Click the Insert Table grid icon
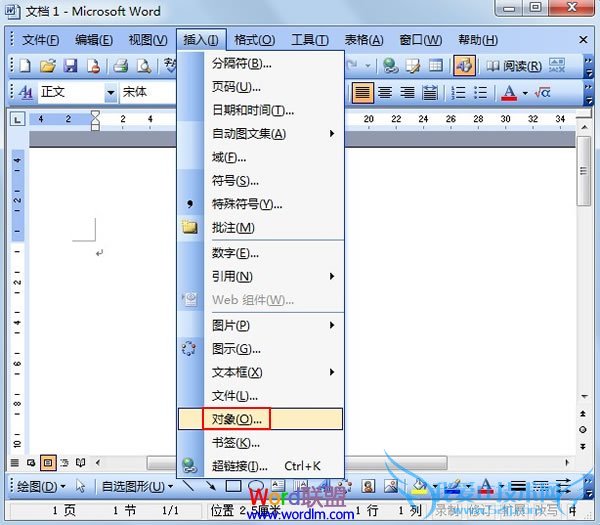Image resolution: width=600 pixels, height=525 pixels. (x=435, y=66)
